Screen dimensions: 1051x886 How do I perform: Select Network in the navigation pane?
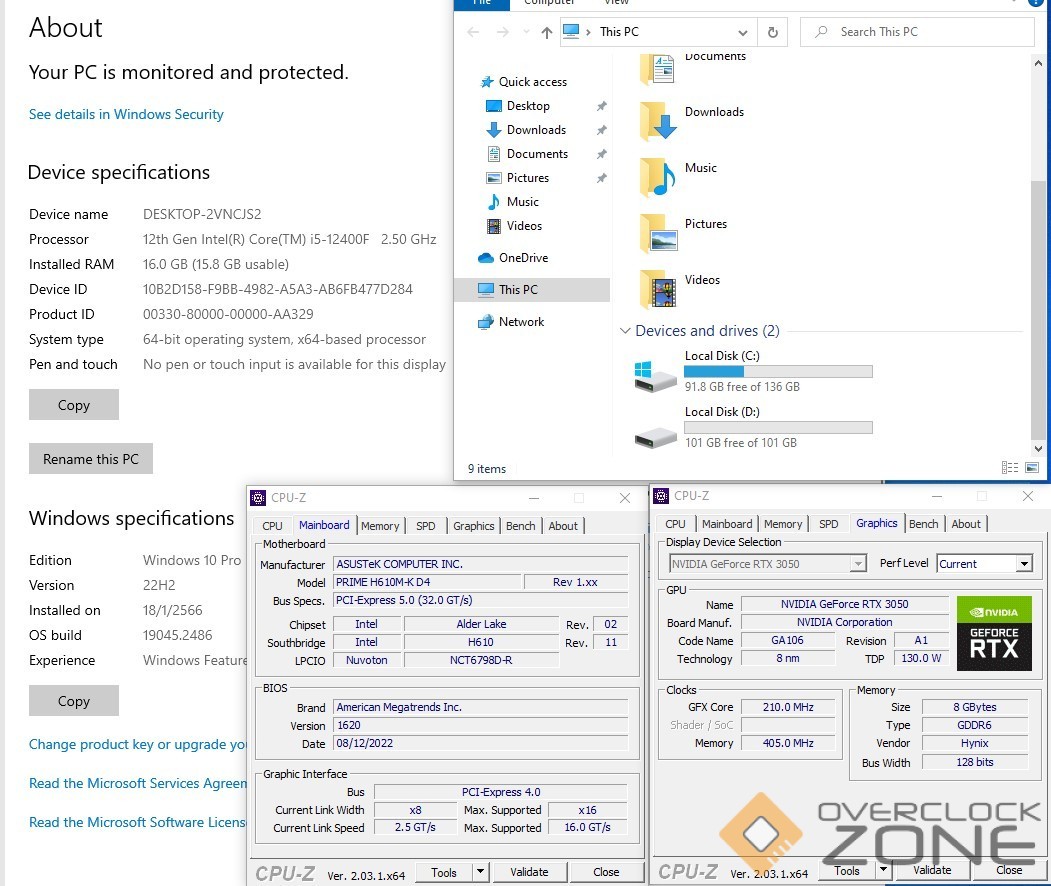[521, 322]
